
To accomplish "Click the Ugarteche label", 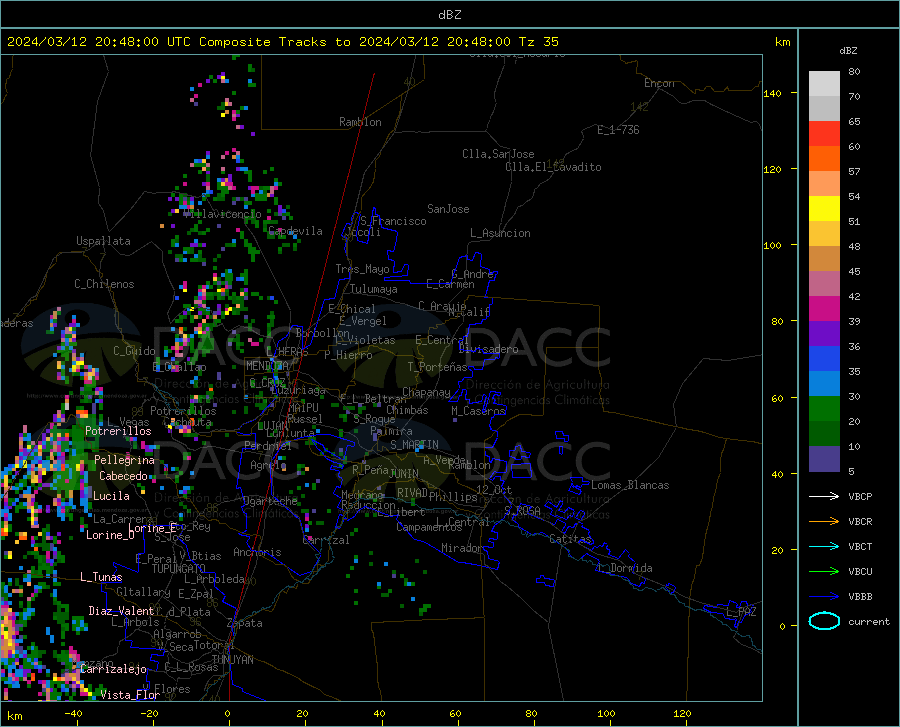I will (270, 501).
